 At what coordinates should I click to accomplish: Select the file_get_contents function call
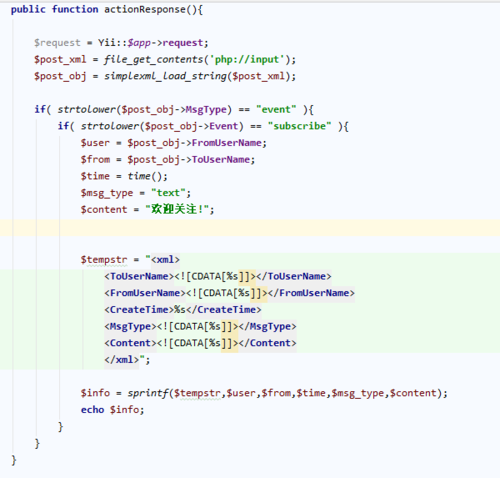point(153,59)
